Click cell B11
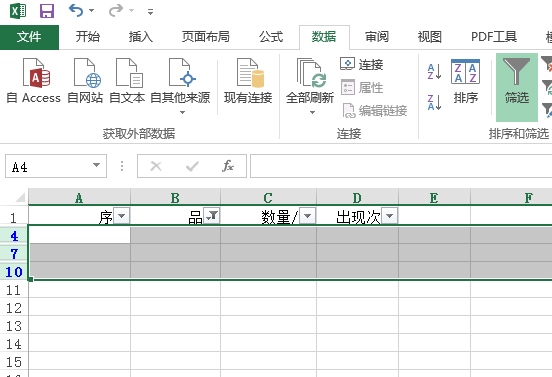Viewport: 552px width, 377px height. [175, 289]
